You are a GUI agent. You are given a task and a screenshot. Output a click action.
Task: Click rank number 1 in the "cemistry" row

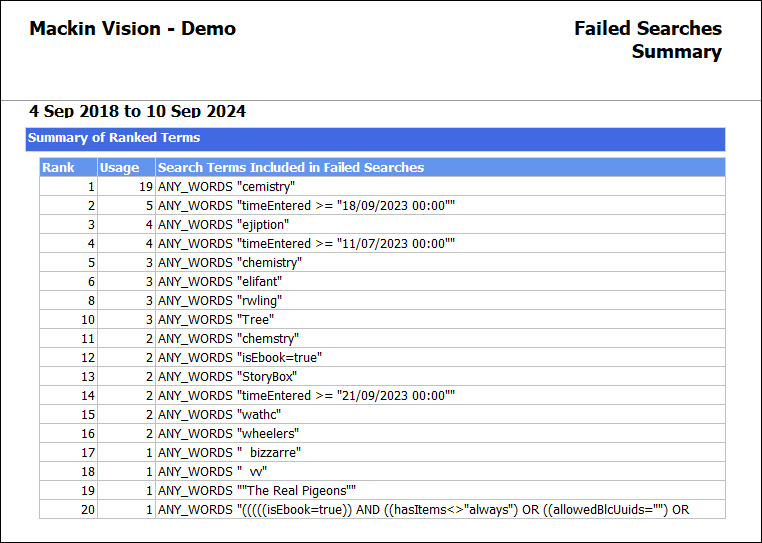(x=91, y=187)
